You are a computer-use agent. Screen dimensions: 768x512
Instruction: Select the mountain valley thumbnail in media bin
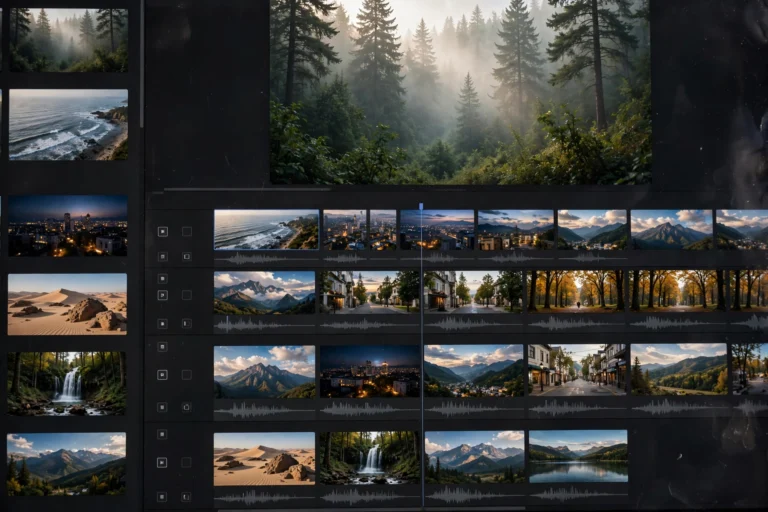[66, 463]
